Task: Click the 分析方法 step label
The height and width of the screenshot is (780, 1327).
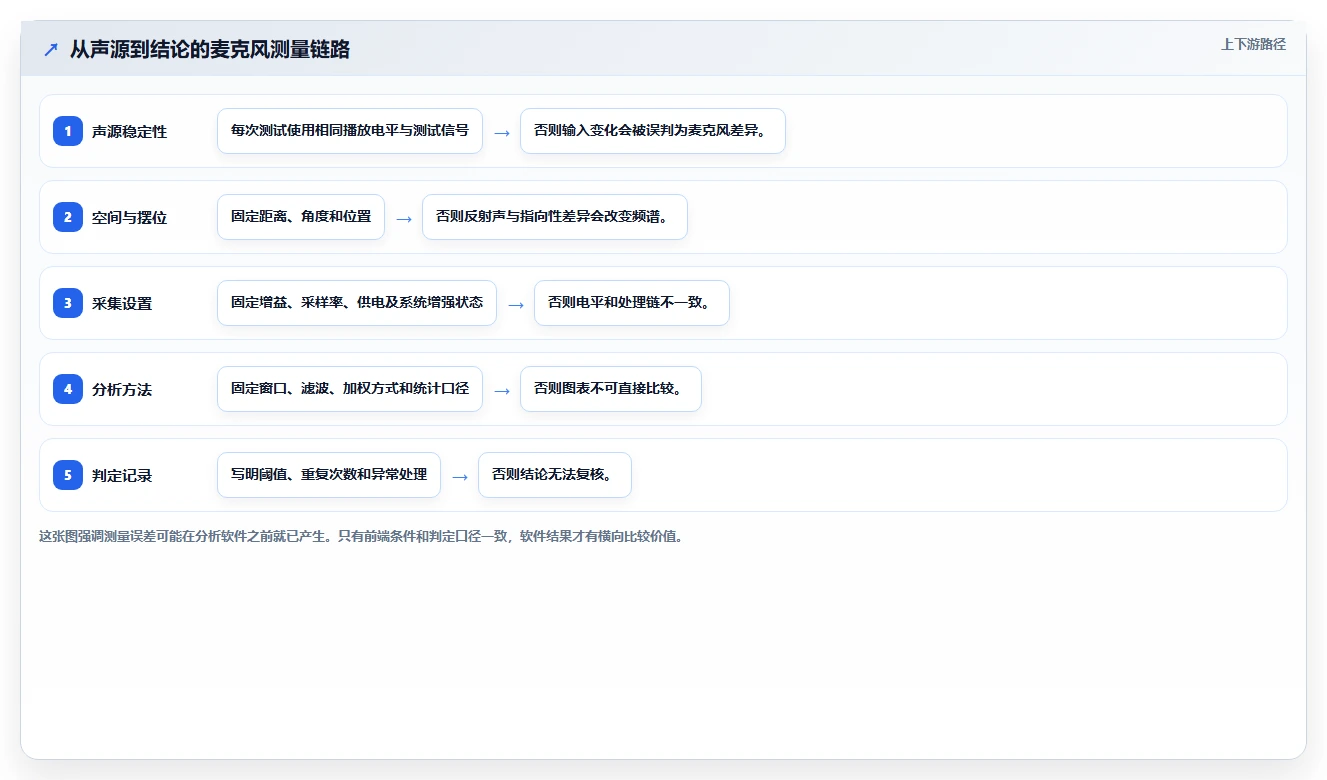Action: [122, 389]
